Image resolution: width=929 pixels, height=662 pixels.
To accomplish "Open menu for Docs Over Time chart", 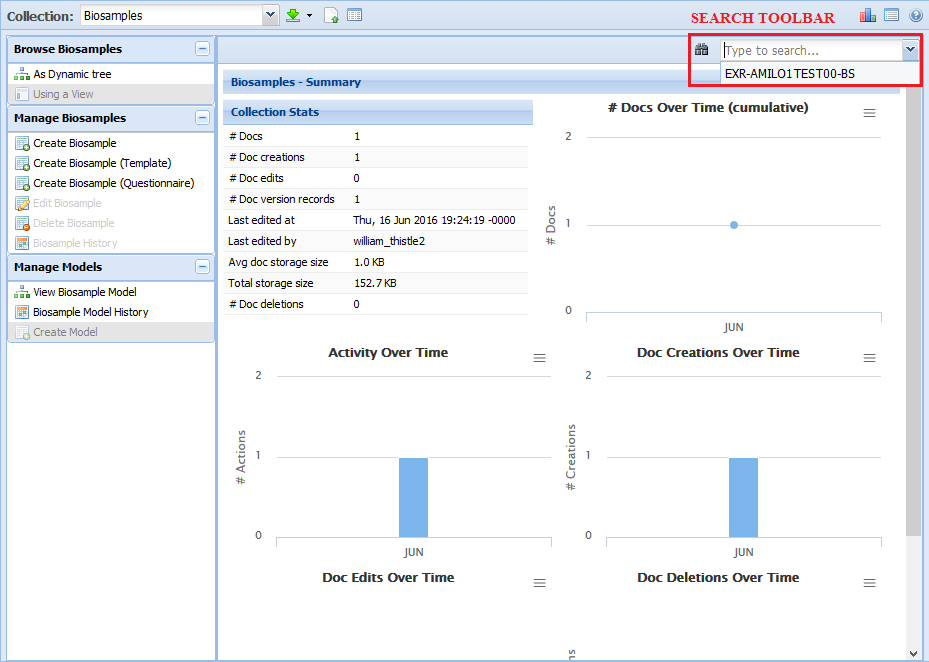I will click(x=870, y=113).
